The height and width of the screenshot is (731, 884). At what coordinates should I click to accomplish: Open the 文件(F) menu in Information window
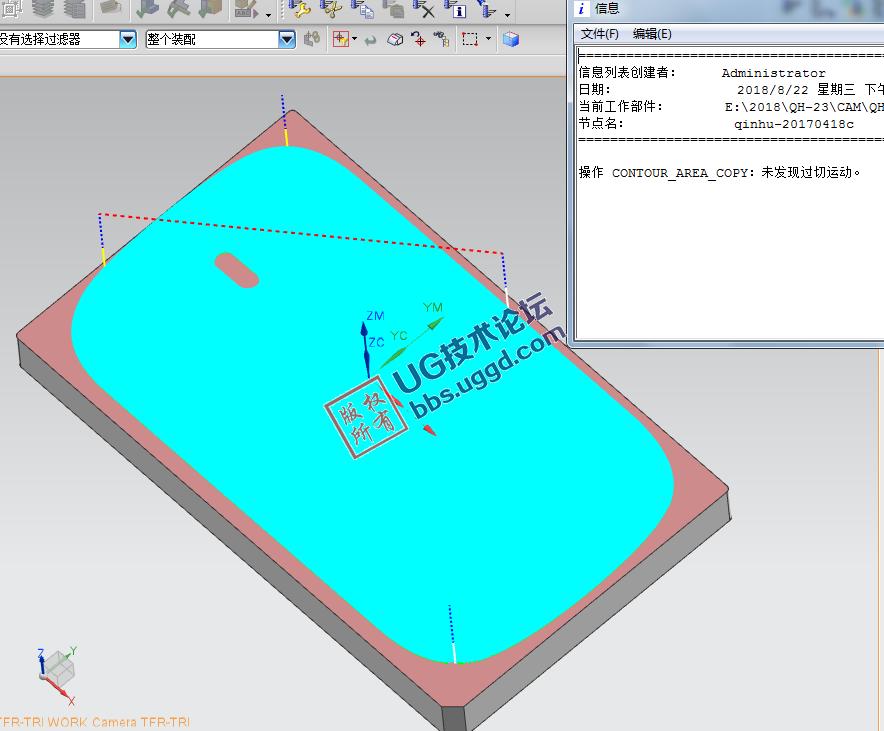pos(600,34)
